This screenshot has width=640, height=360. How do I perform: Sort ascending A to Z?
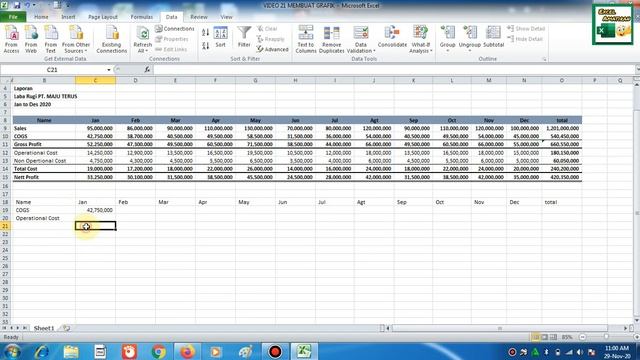point(206,32)
